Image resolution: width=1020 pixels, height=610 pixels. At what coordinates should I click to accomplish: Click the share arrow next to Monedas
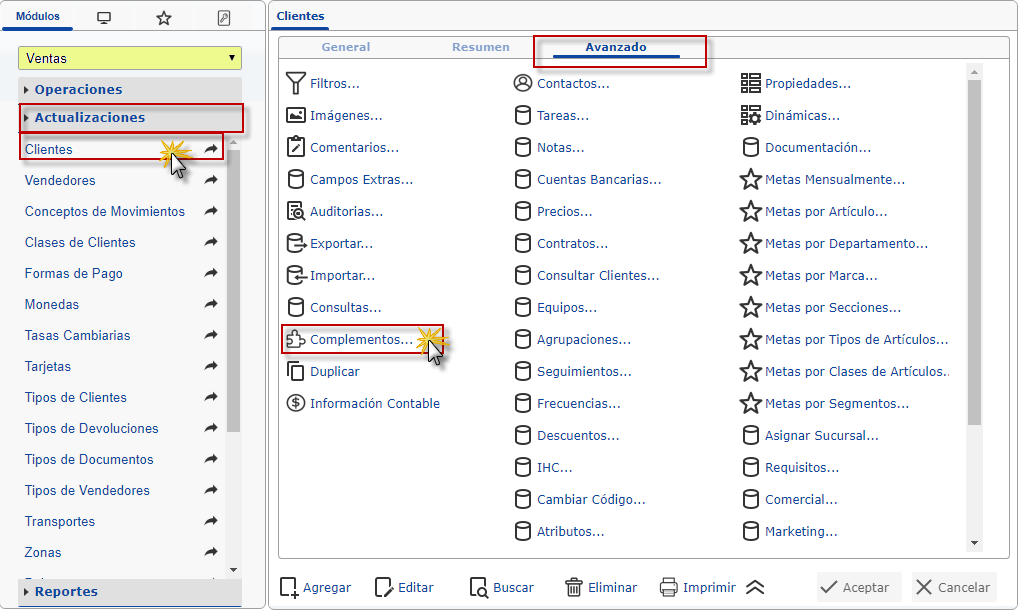pyautogui.click(x=211, y=304)
